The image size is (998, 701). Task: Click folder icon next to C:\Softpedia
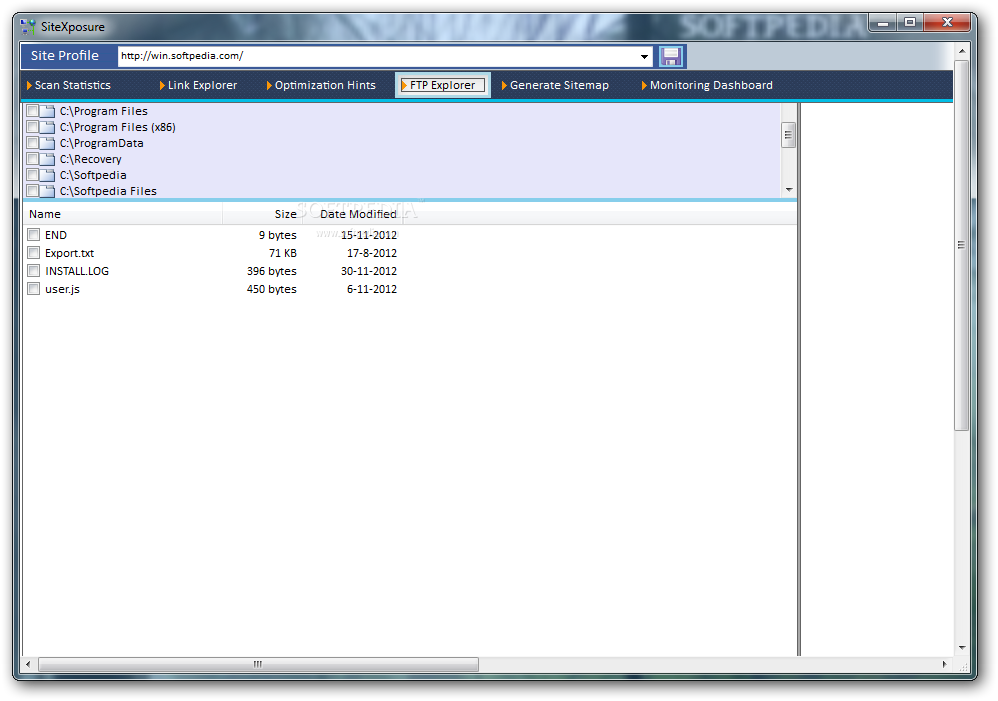pyautogui.click(x=48, y=174)
